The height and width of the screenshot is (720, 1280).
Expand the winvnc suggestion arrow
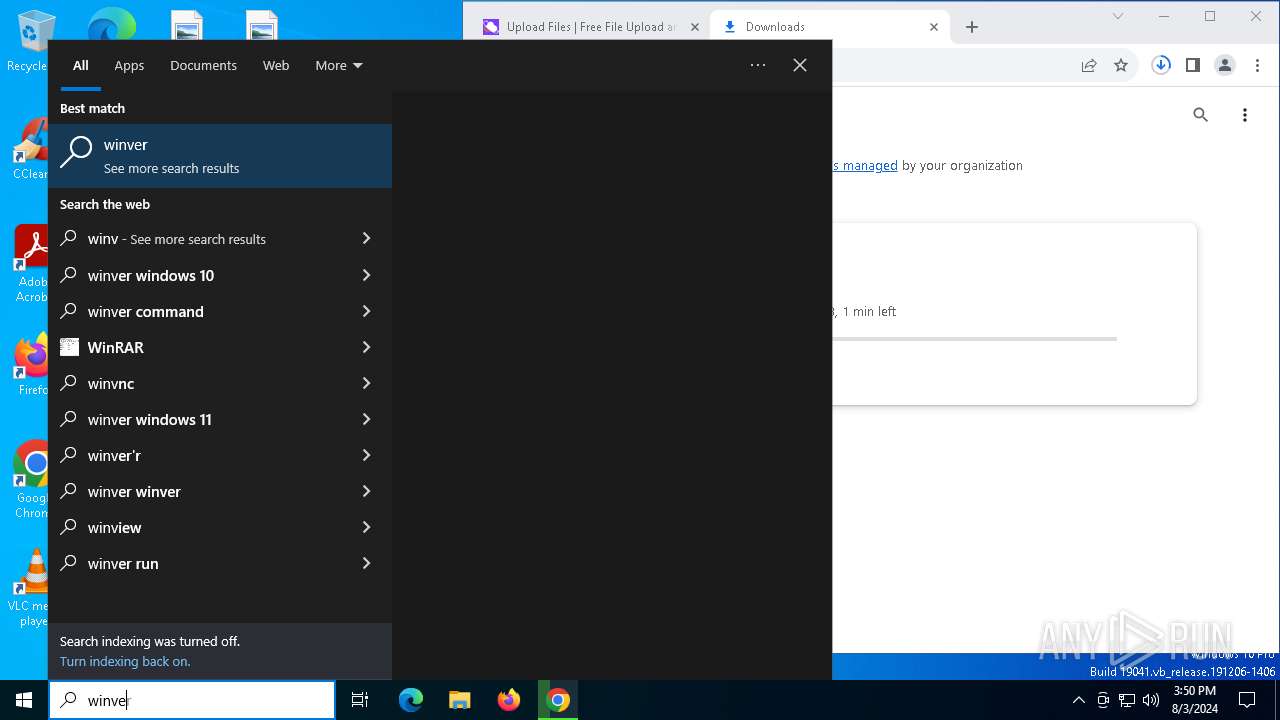366,383
